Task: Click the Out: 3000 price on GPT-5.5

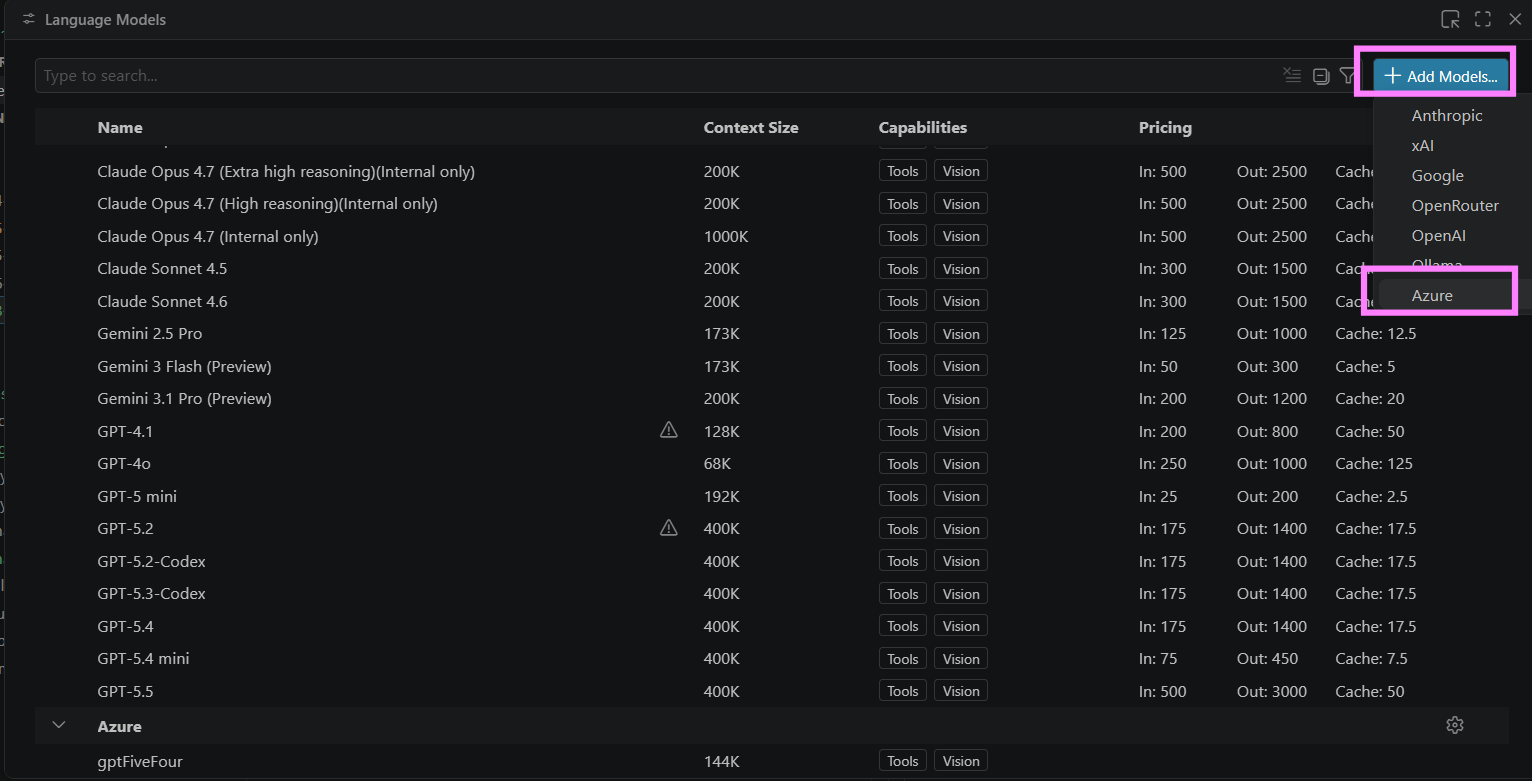Action: pyautogui.click(x=1272, y=691)
